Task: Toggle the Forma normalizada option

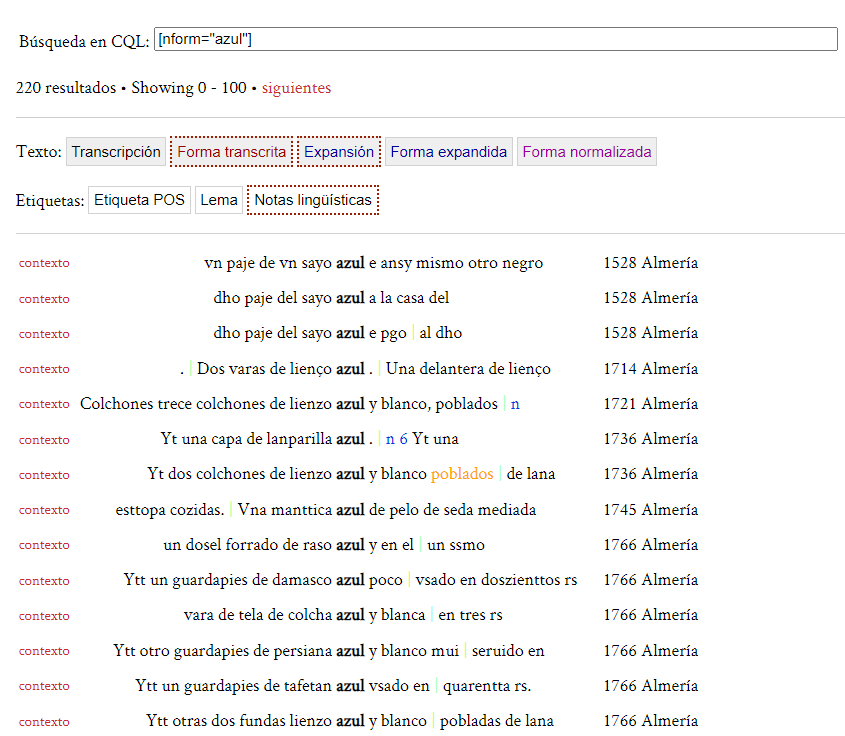Action: tap(587, 152)
